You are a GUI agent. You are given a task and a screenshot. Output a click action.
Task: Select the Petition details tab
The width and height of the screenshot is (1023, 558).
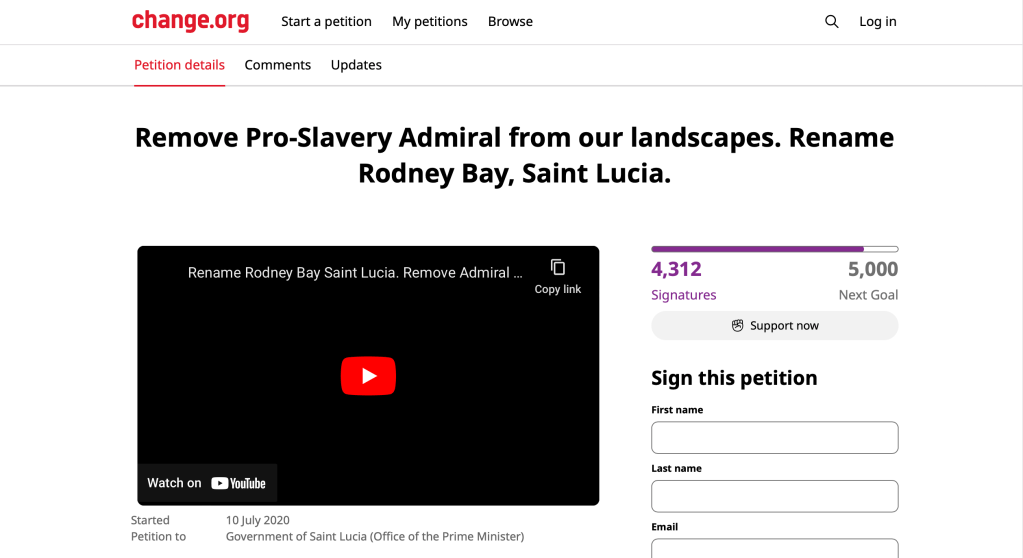180,65
